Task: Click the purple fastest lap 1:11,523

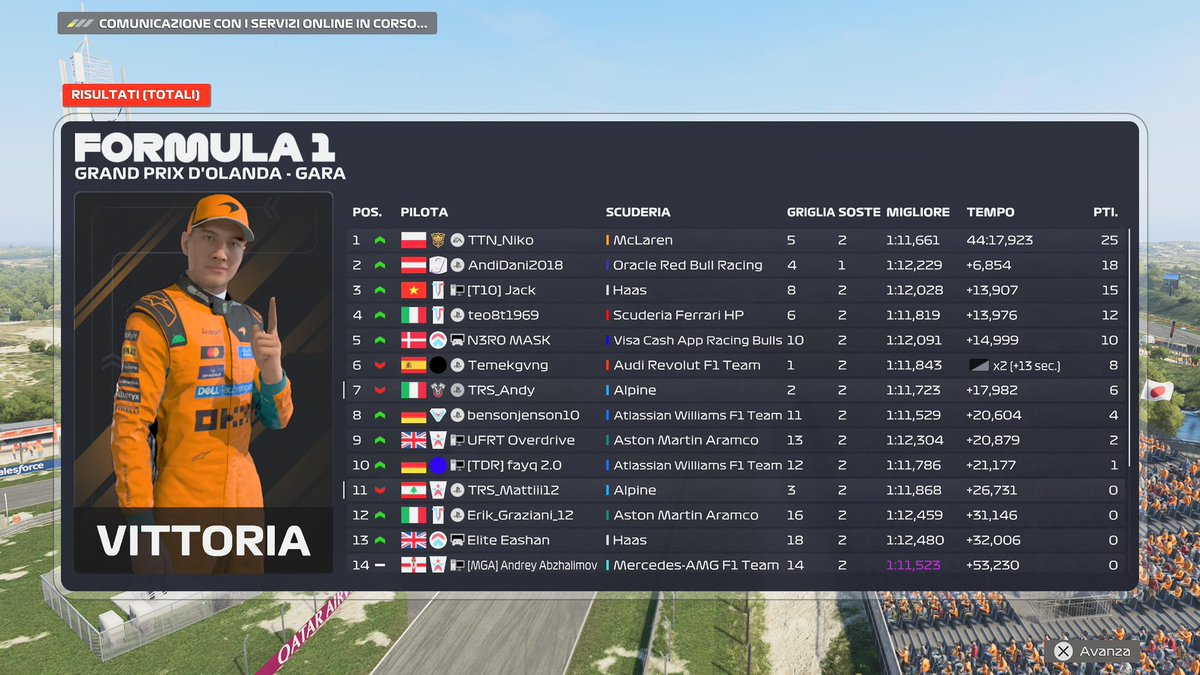Action: pyautogui.click(x=913, y=565)
